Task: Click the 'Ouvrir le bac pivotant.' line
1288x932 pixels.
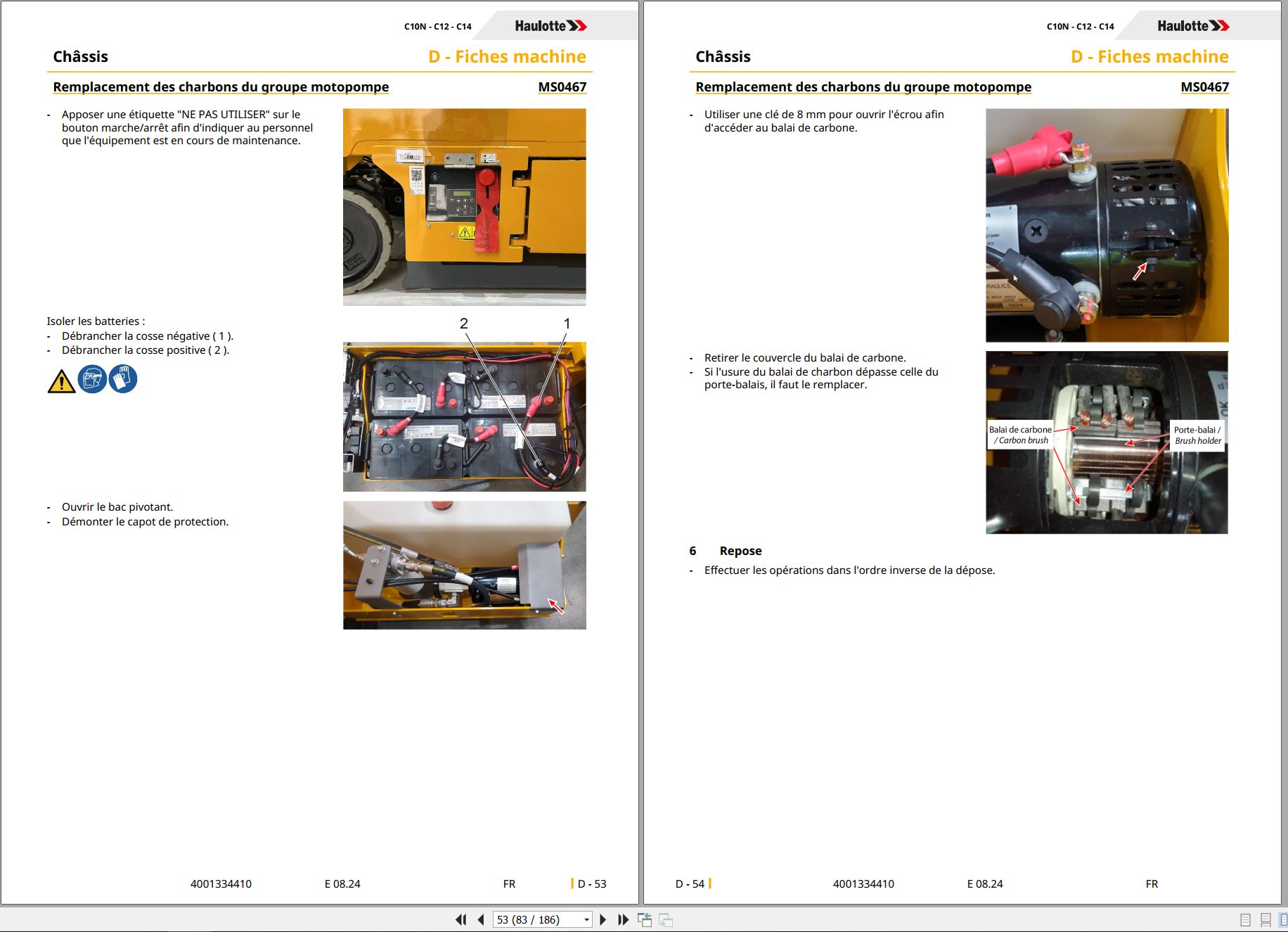Action: pos(117,507)
